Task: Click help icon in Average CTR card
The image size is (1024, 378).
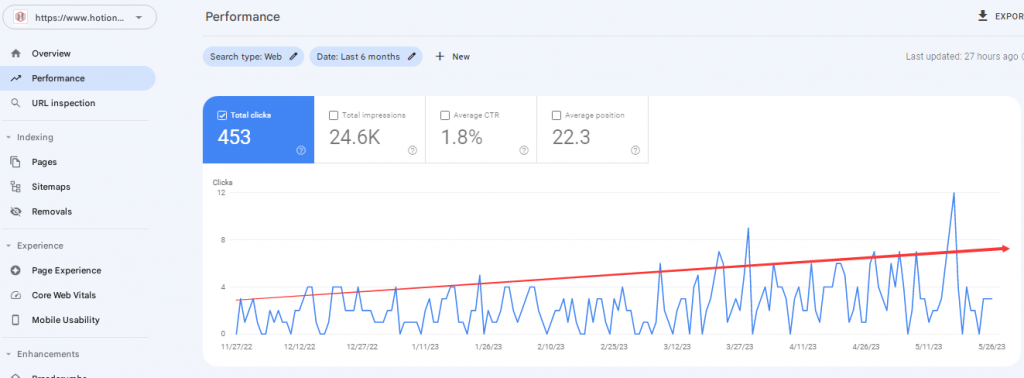Action: [x=524, y=150]
